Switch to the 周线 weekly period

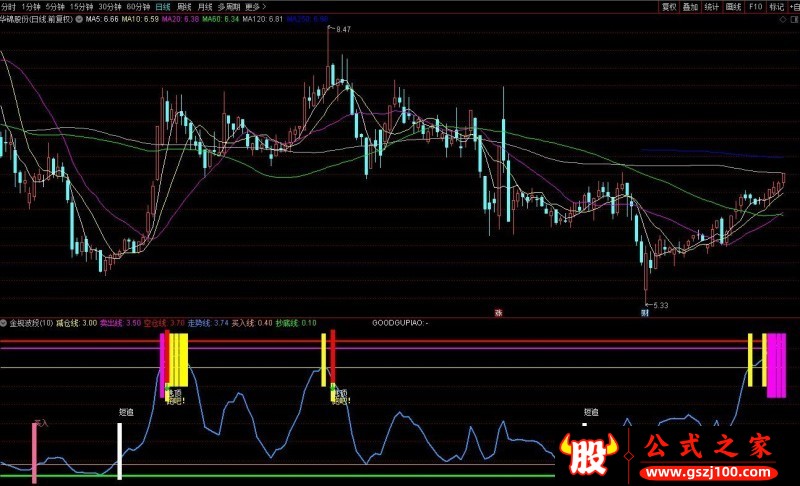pyautogui.click(x=184, y=6)
